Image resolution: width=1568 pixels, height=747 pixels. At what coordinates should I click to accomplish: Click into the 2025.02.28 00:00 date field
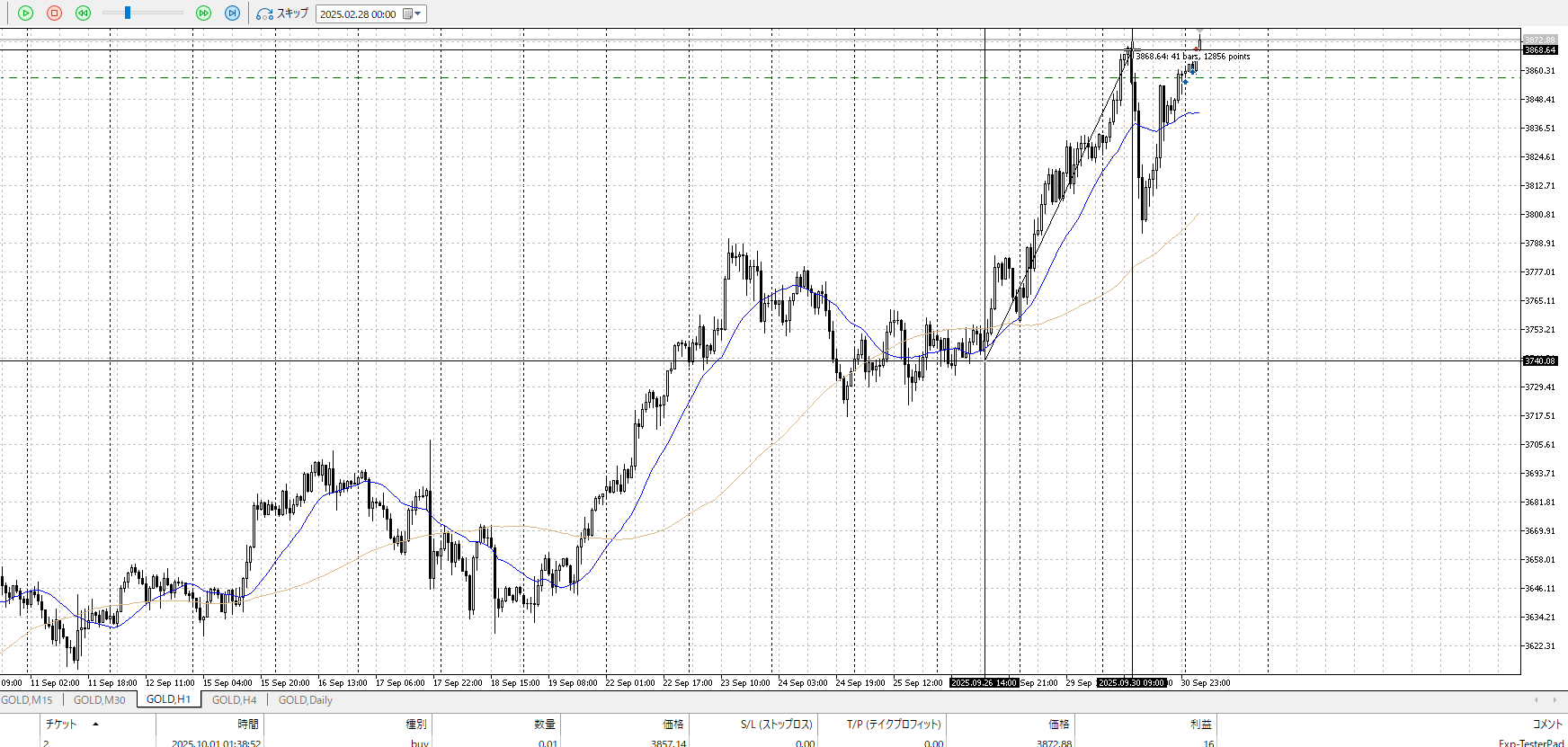coord(358,14)
